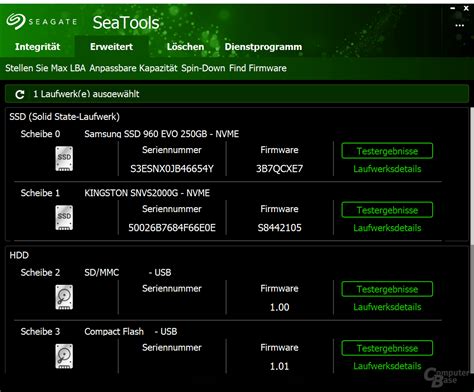Viewport: 474px width, 392px height.
Task: Click serial number S3ESNX0JB46654Y
Action: [x=172, y=169]
